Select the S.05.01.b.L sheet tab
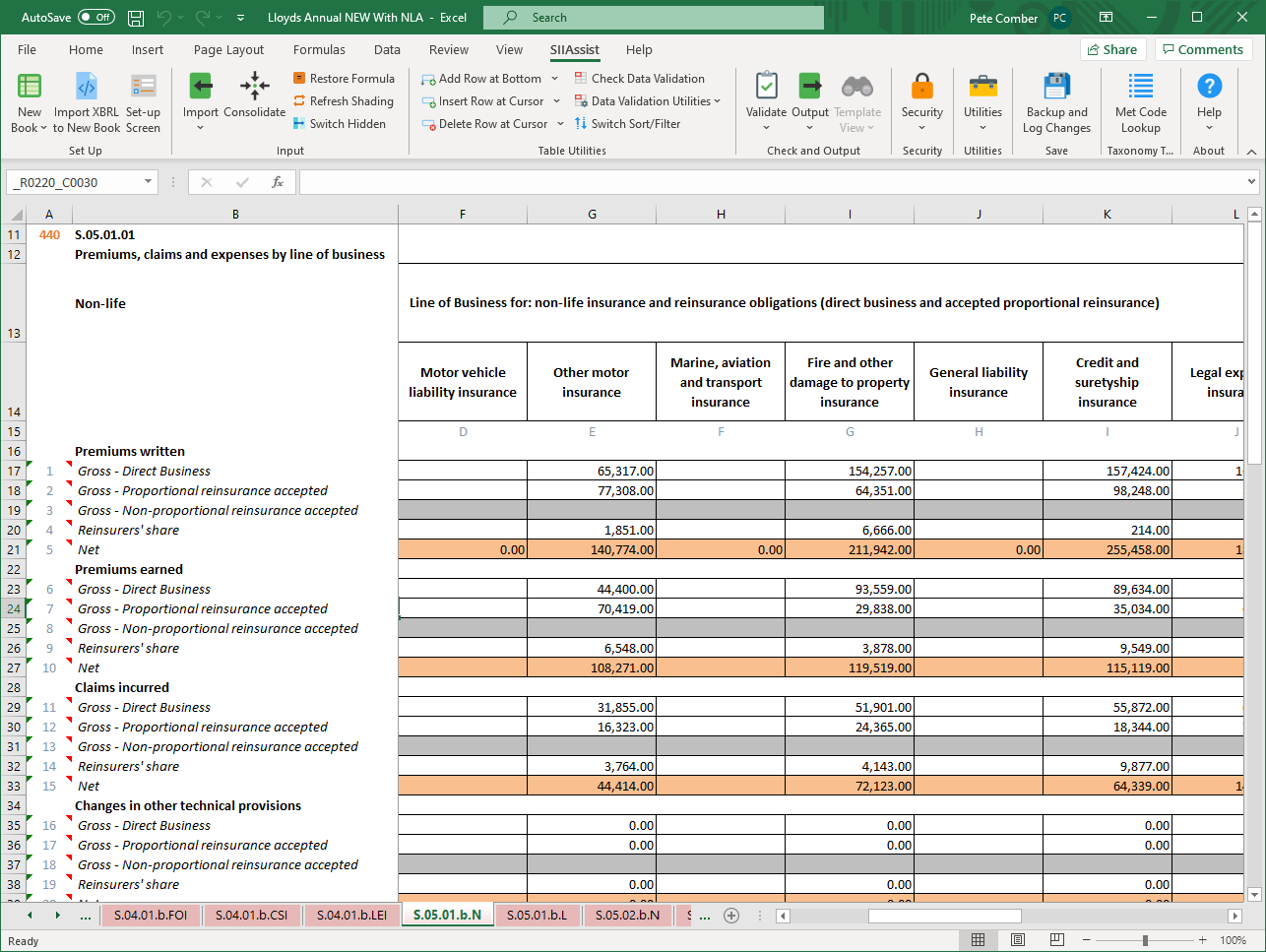The width and height of the screenshot is (1266, 952). tap(537, 915)
